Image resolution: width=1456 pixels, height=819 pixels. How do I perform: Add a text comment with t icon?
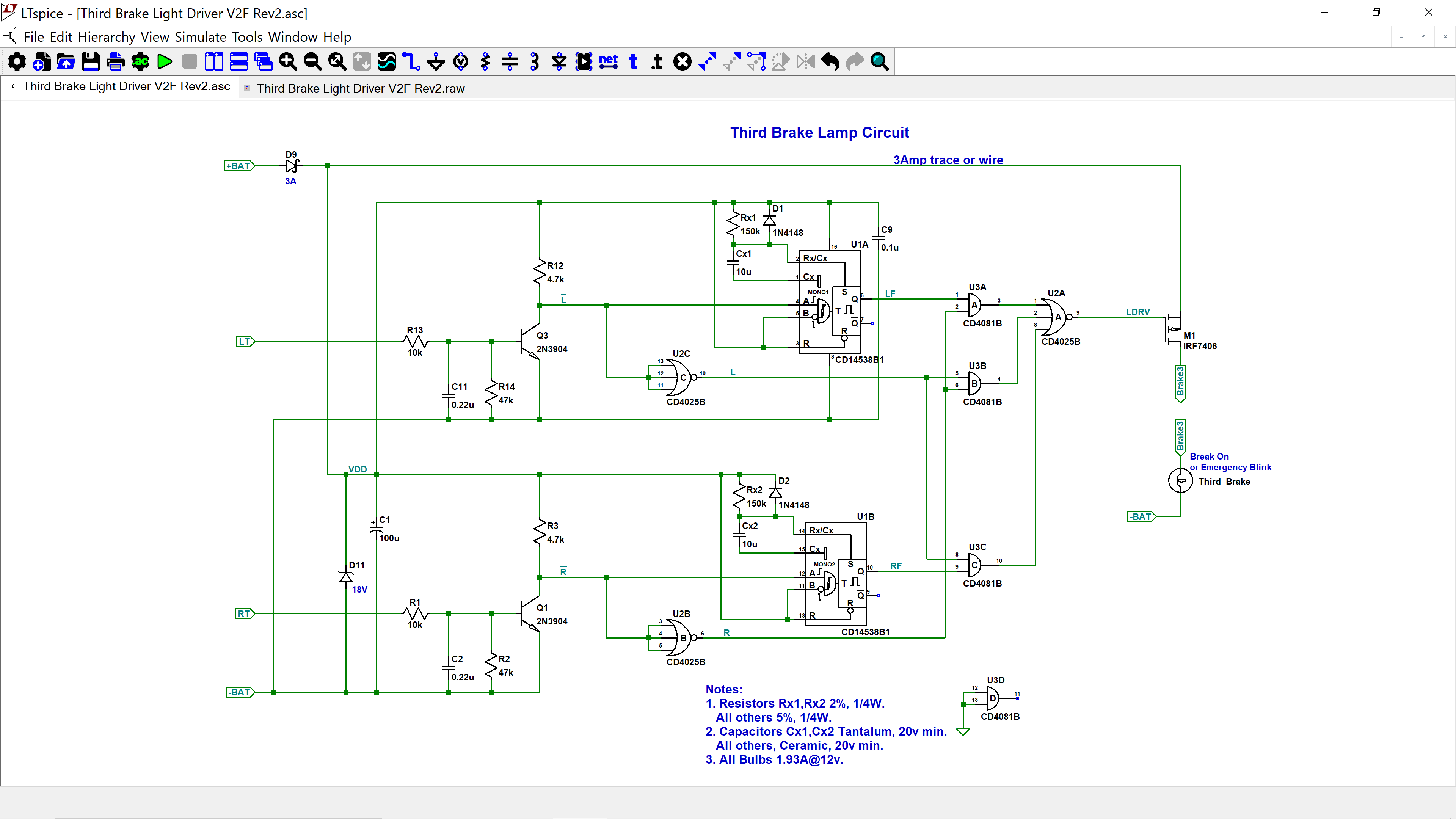(x=633, y=61)
